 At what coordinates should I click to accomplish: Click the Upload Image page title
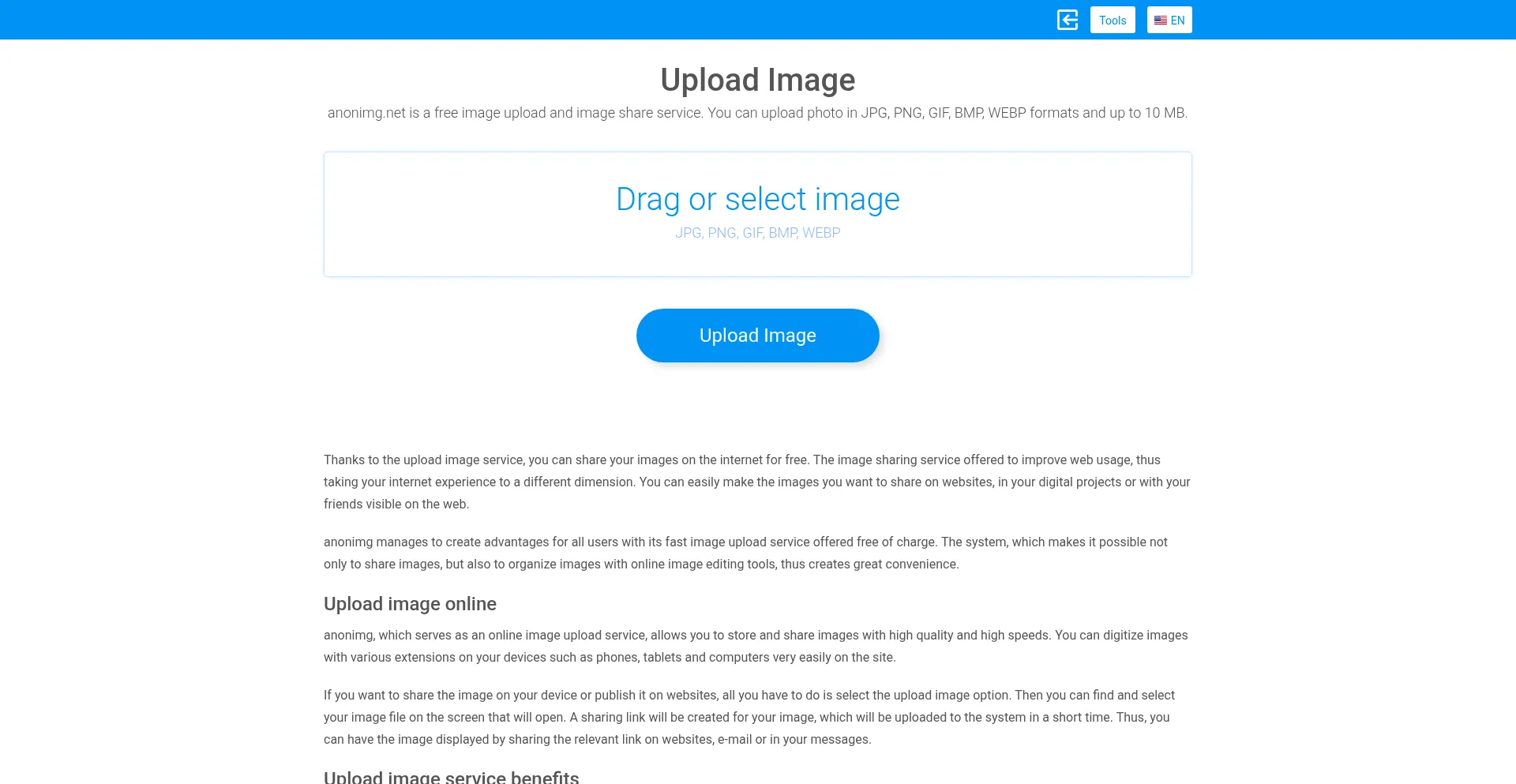point(758,80)
